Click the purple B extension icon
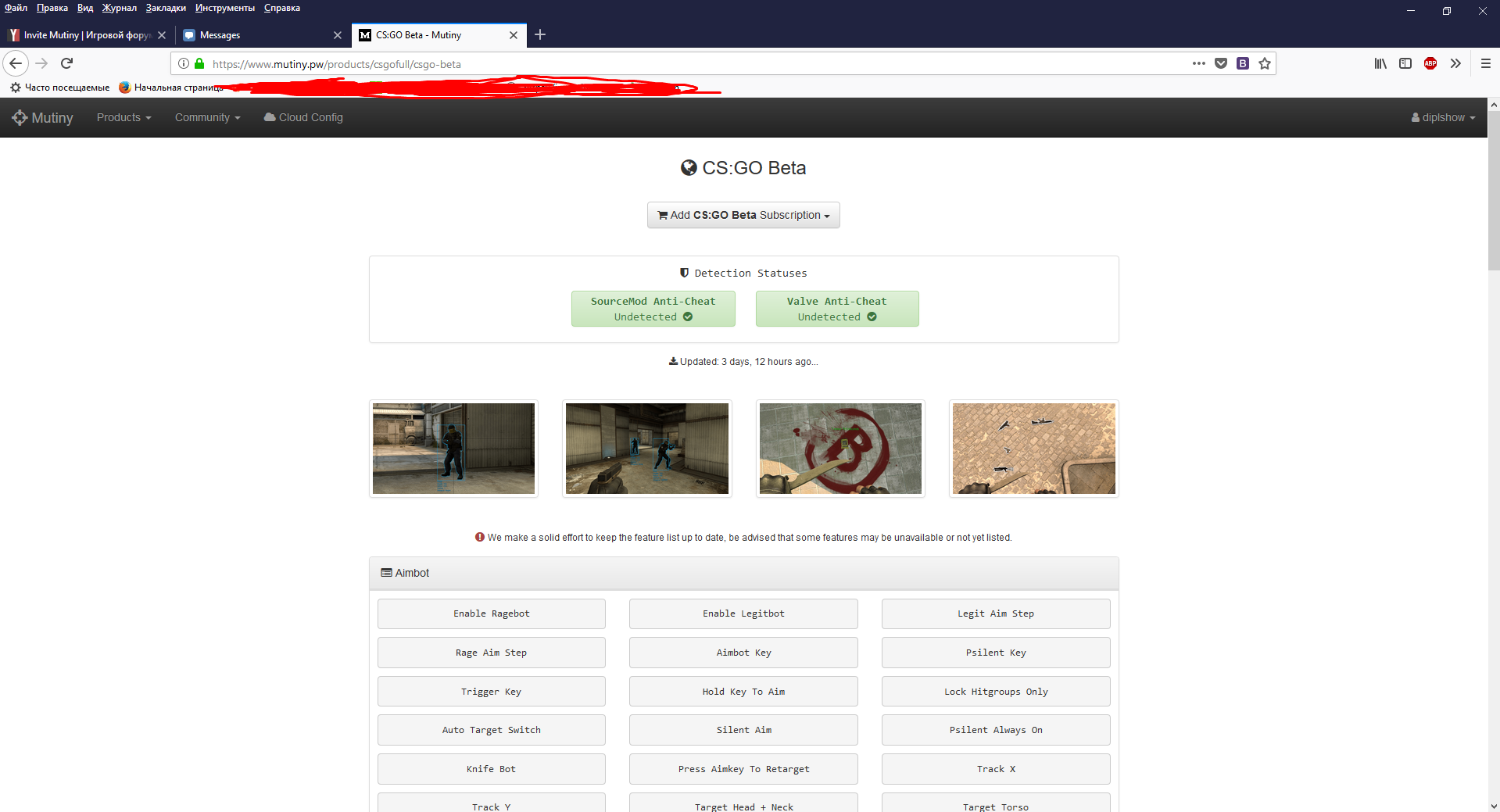 [x=1243, y=63]
